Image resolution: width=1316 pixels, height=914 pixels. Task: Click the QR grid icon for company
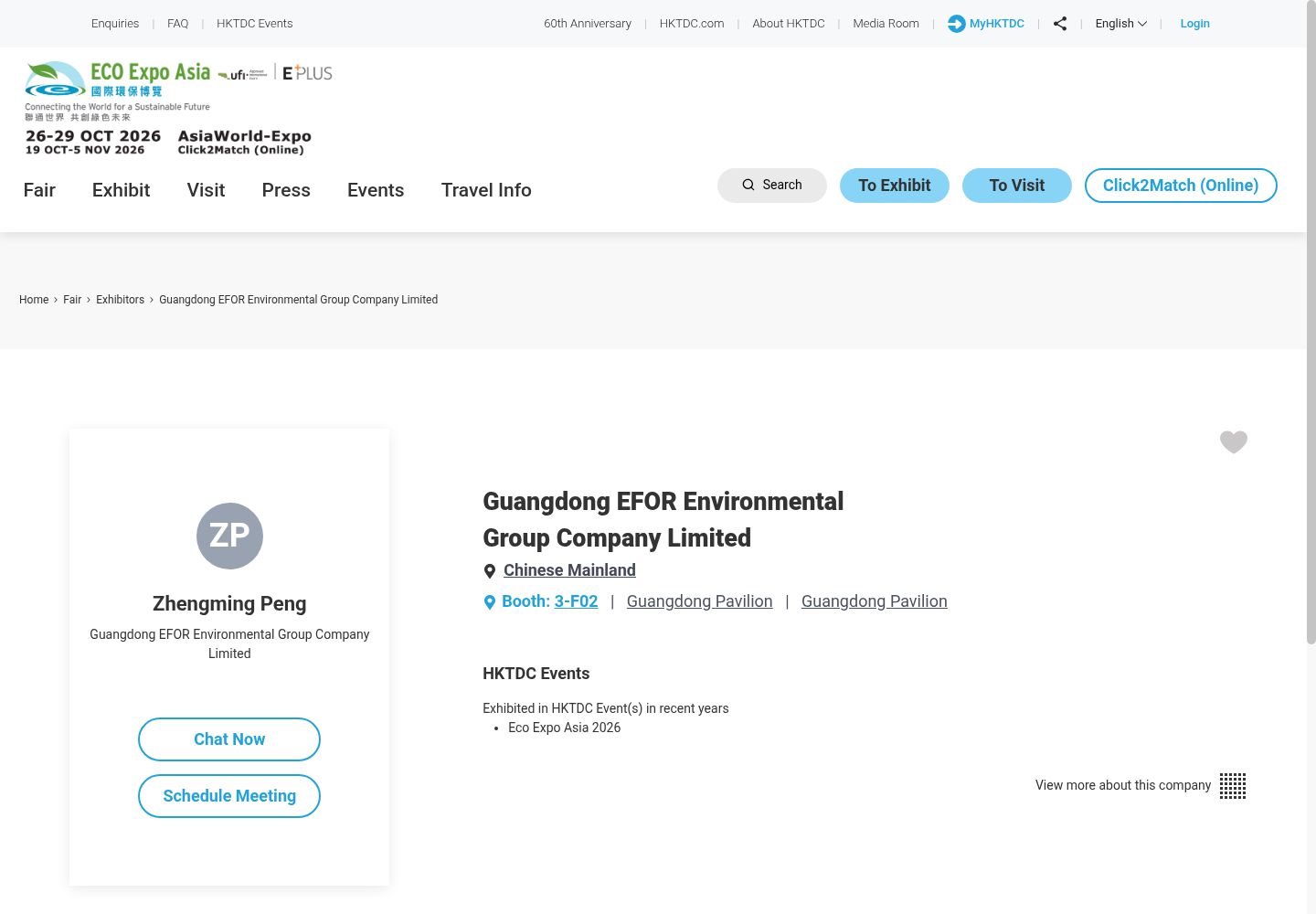1233,786
